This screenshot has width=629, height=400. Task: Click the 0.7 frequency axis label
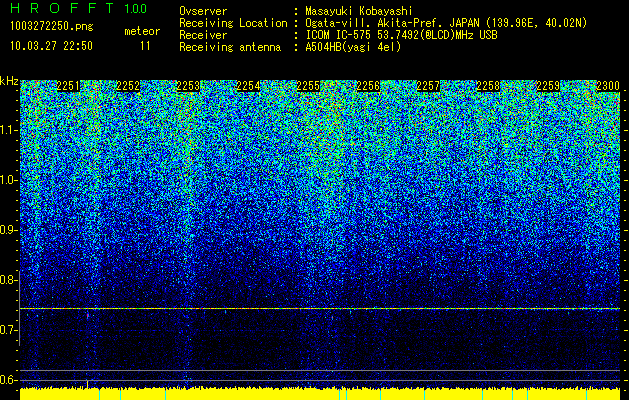click(x=8, y=330)
